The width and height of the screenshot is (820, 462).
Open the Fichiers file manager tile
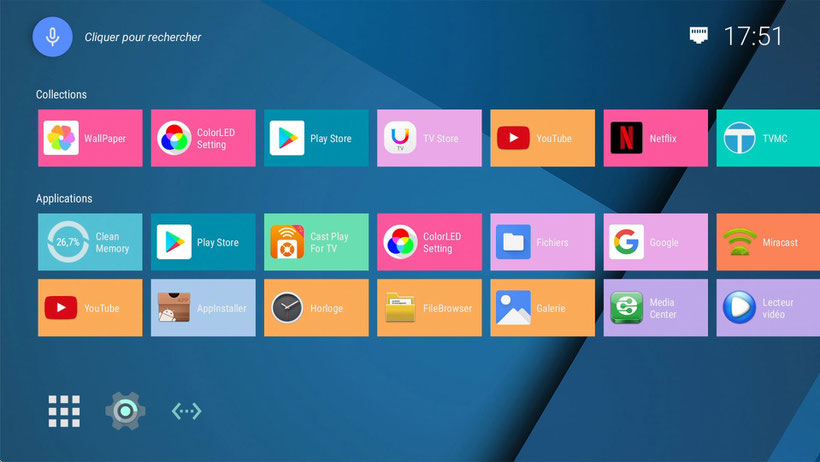[x=542, y=242]
